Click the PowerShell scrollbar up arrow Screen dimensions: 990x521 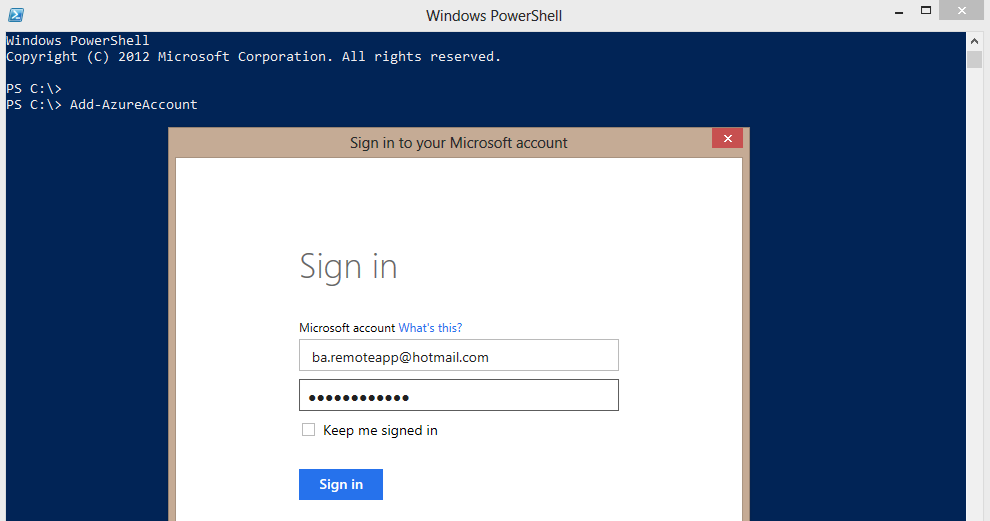click(975, 41)
